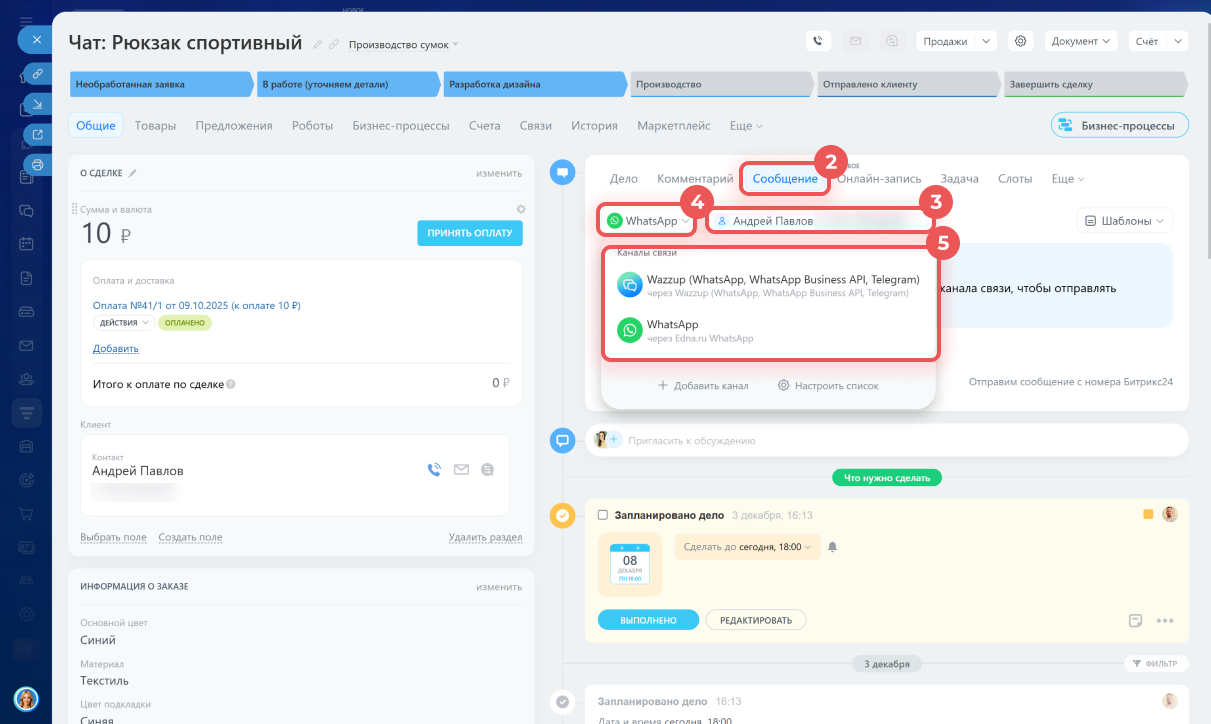
Task: Select Wazzup channel from the list
Action: [x=768, y=285]
